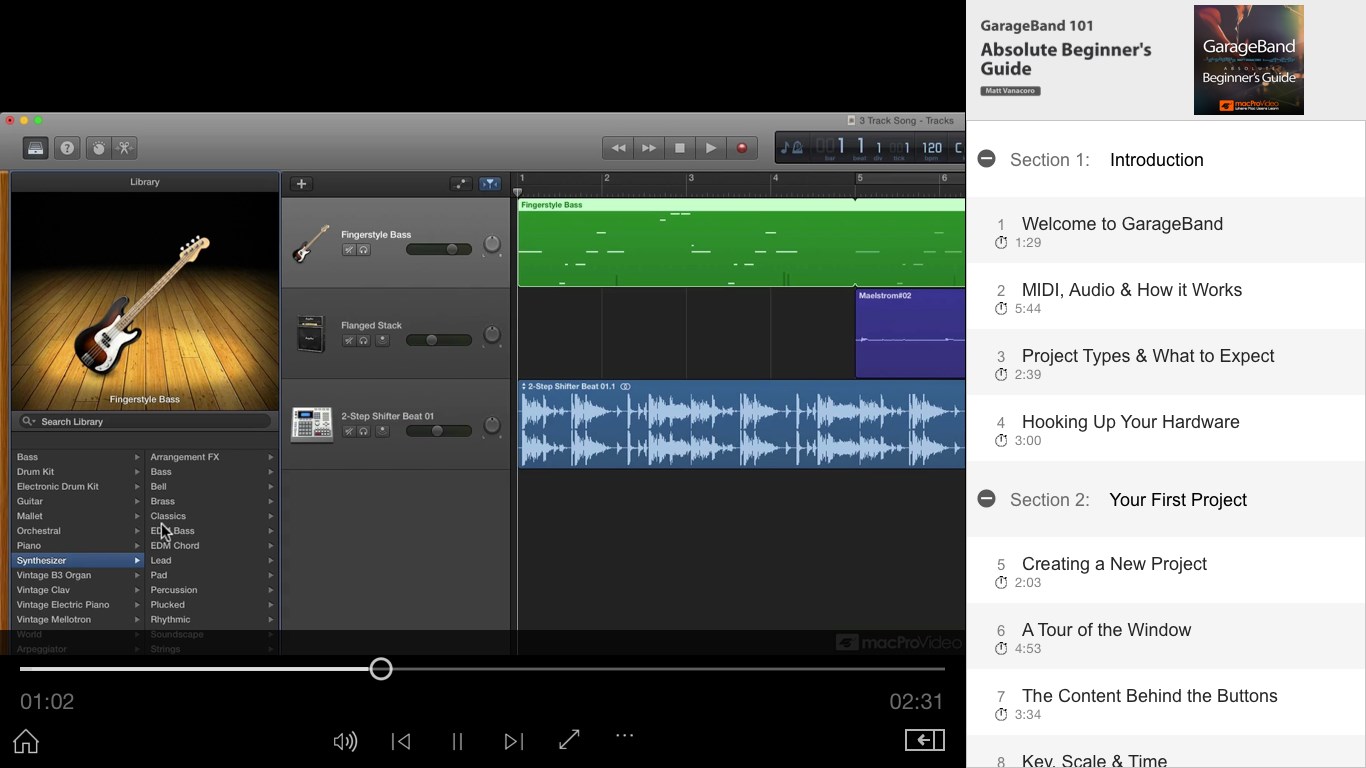The image size is (1366, 768).
Task: Enable input monitoring on Flanged Stack
Action: click(382, 340)
